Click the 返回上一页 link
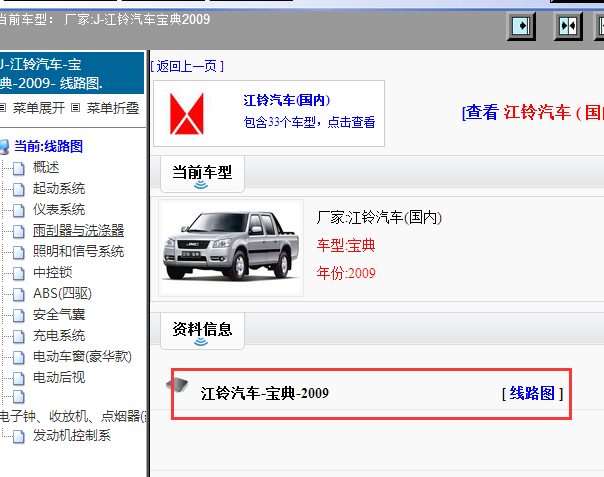 coord(187,66)
